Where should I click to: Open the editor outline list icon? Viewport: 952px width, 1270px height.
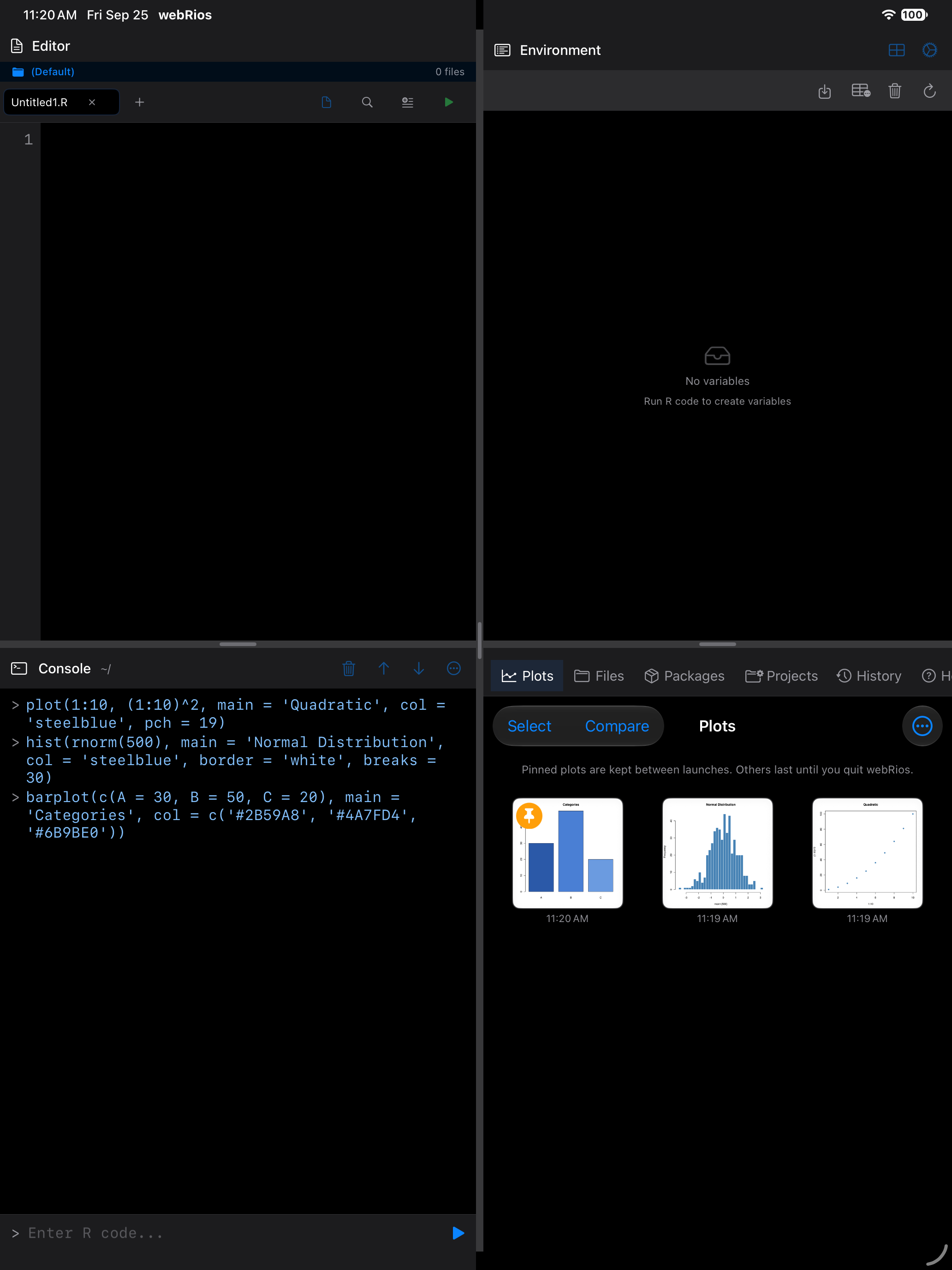(x=407, y=102)
